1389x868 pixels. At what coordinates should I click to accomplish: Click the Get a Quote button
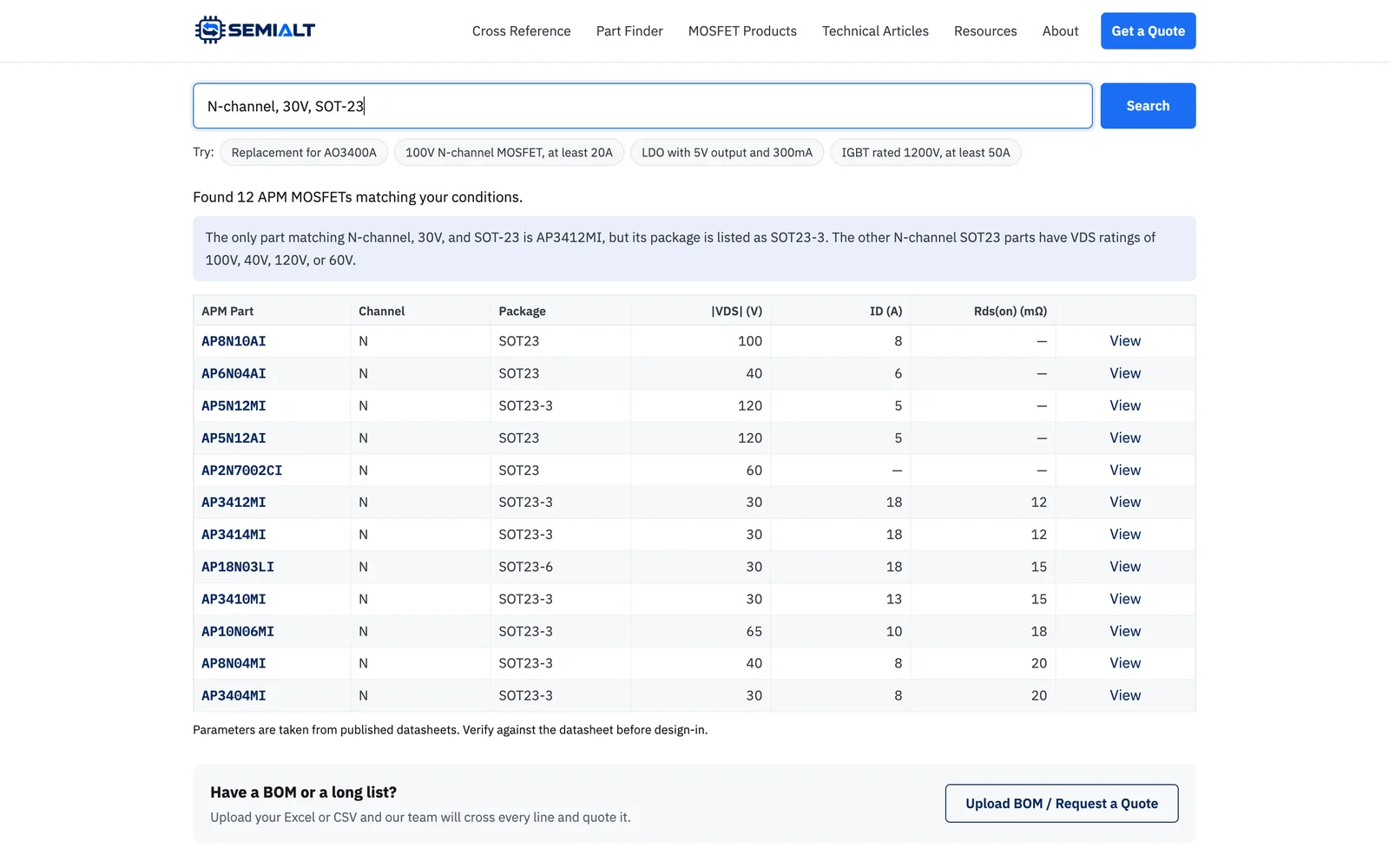(x=1149, y=31)
